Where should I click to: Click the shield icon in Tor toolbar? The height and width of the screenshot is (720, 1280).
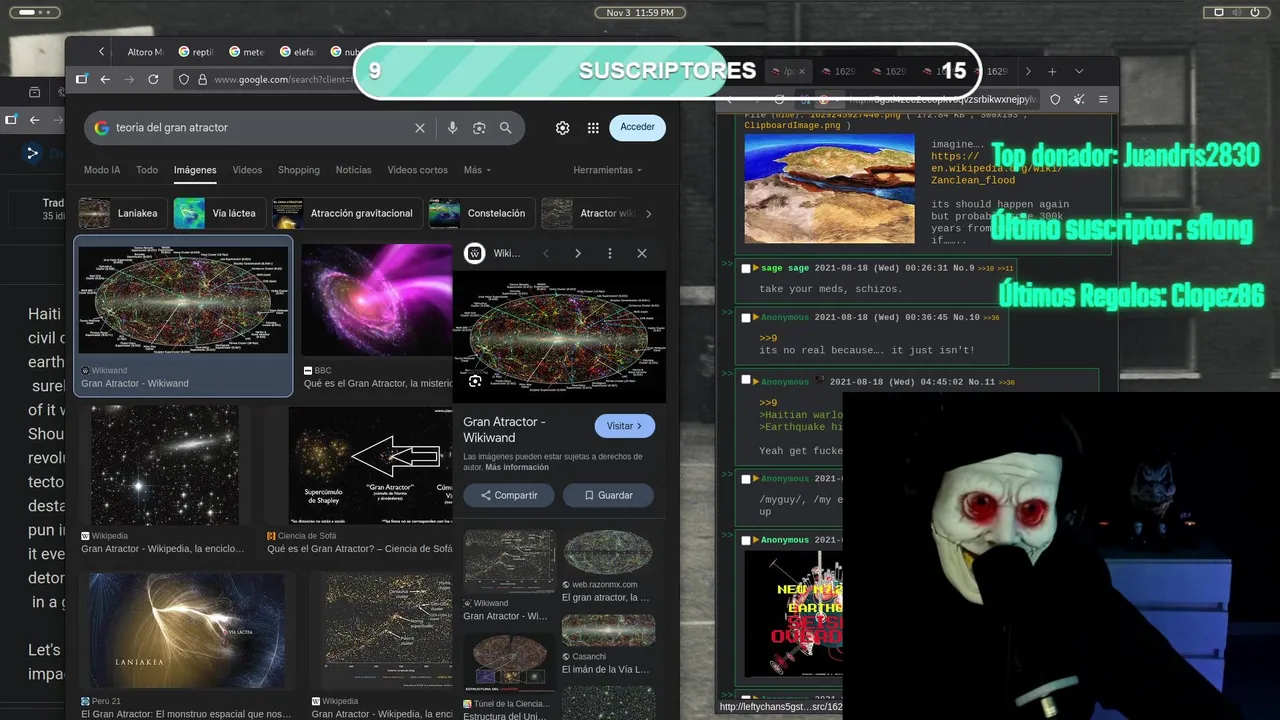click(1055, 99)
